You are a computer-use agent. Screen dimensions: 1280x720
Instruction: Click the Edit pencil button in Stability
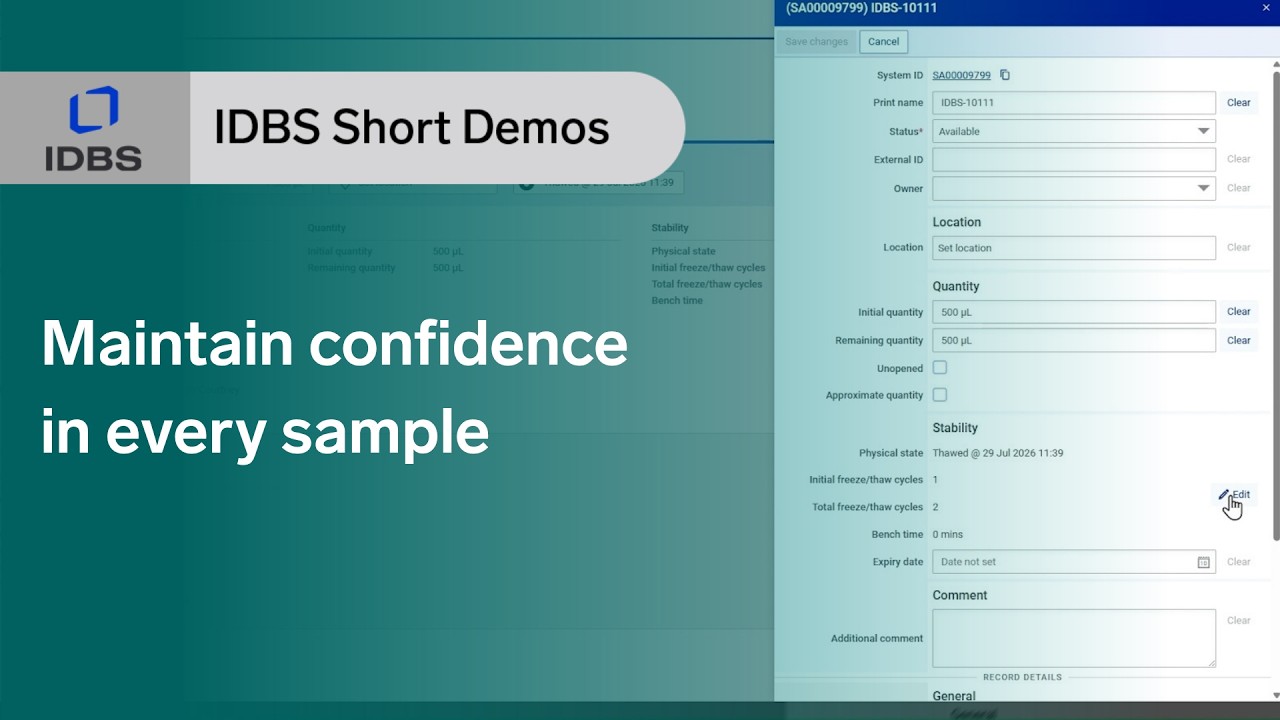click(x=1234, y=495)
